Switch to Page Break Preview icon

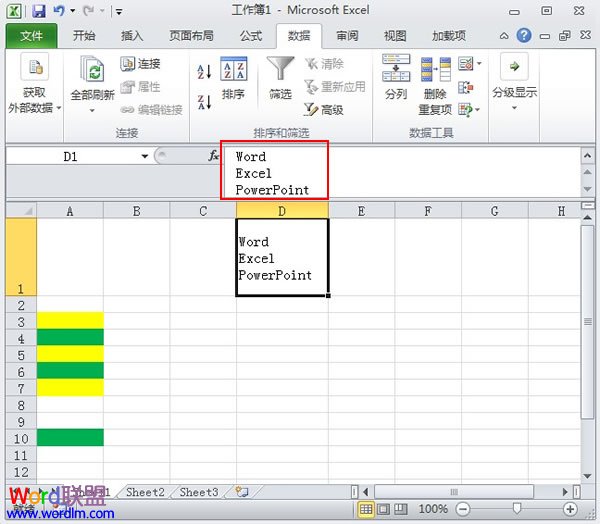coord(401,509)
